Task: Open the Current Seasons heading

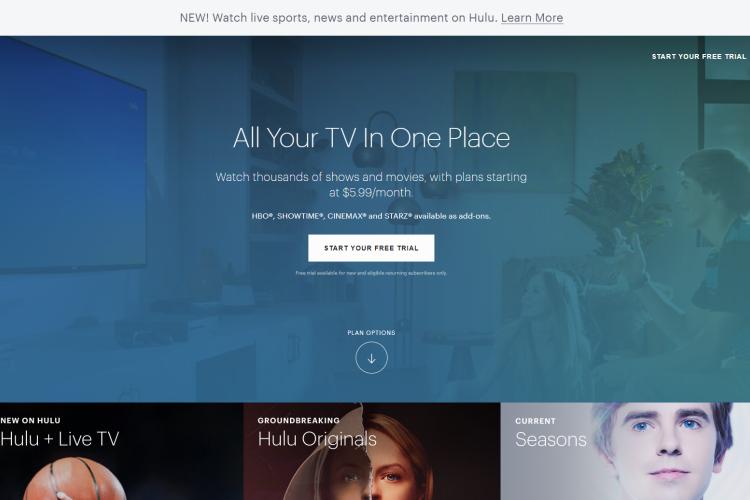Action: (551, 439)
